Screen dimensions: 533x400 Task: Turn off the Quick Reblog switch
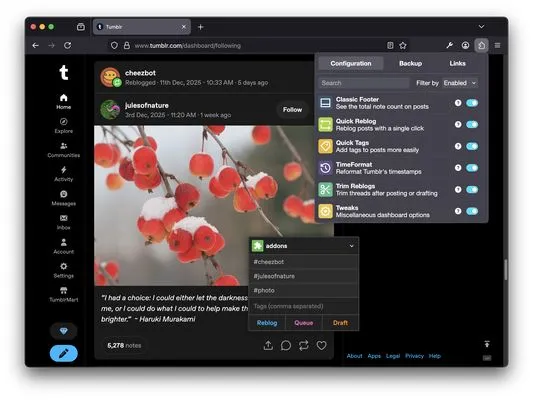click(472, 124)
